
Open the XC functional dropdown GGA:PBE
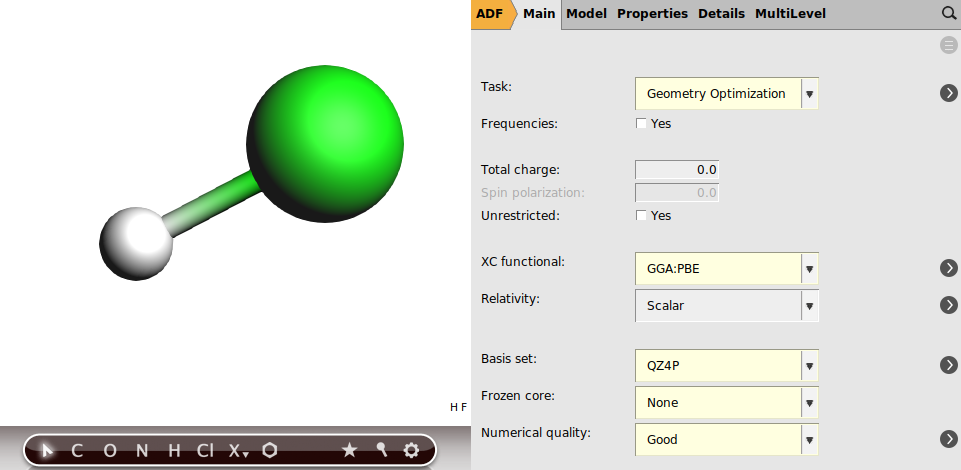(727, 268)
